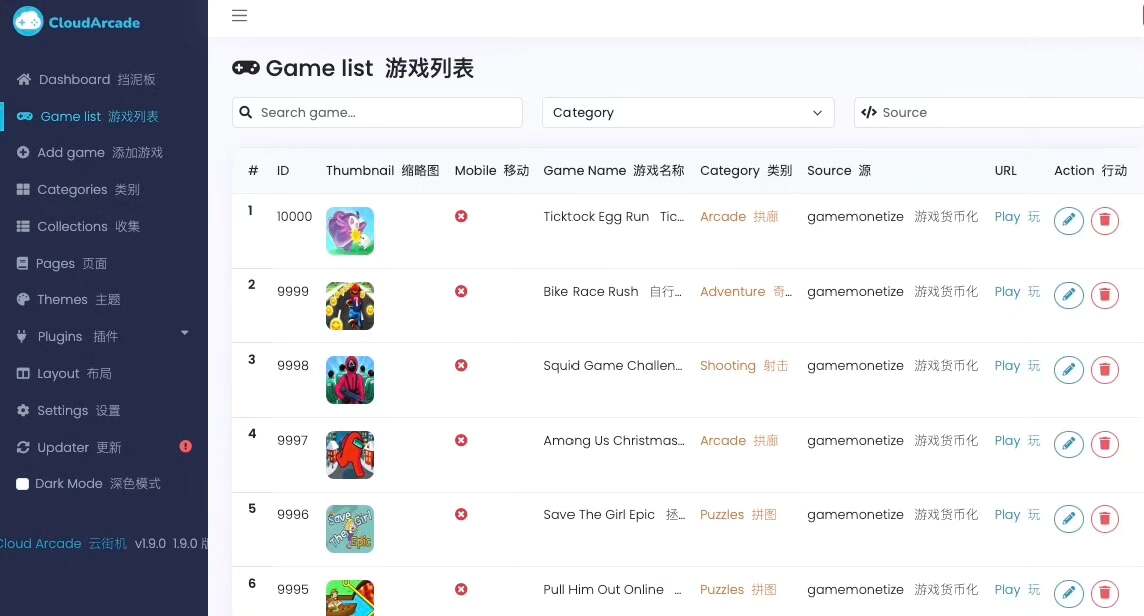1144x616 pixels.
Task: Click the Source column header
Action: coord(839,170)
